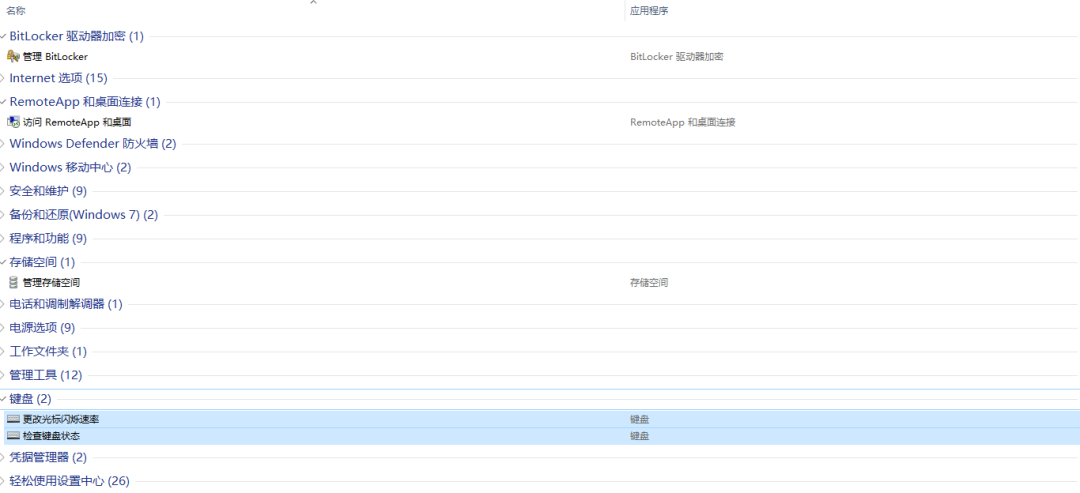The height and width of the screenshot is (493, 1080).
Task: Click the 工作文件夹 (1) group title
Action: click(x=48, y=352)
